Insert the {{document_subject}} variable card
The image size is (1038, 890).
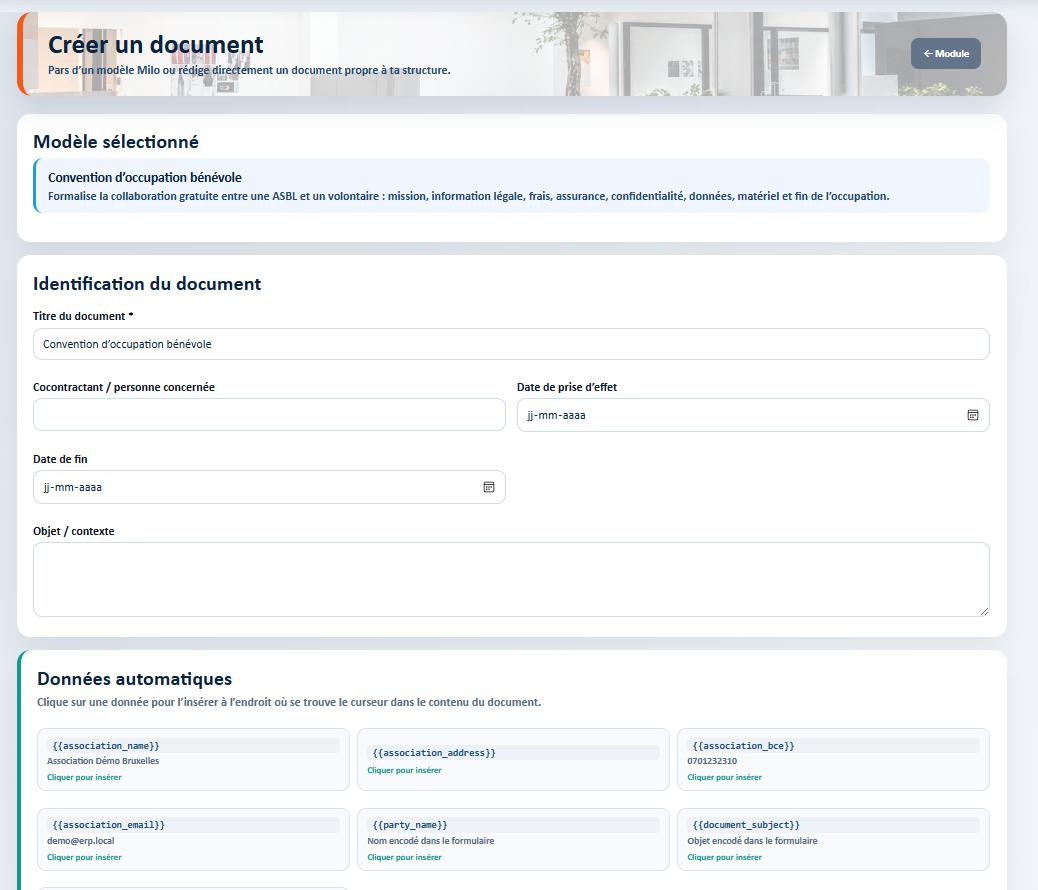(833, 839)
